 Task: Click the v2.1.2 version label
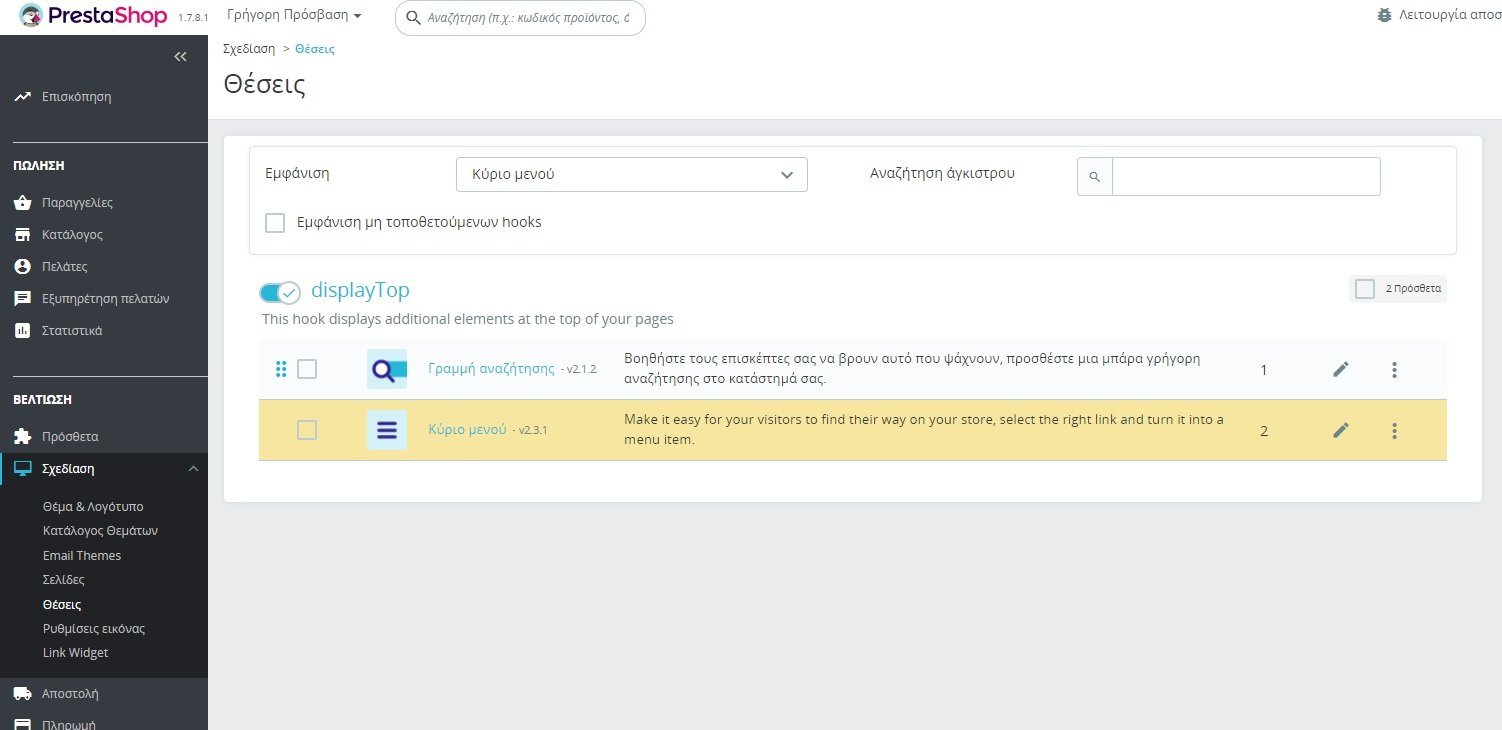[x=579, y=370]
